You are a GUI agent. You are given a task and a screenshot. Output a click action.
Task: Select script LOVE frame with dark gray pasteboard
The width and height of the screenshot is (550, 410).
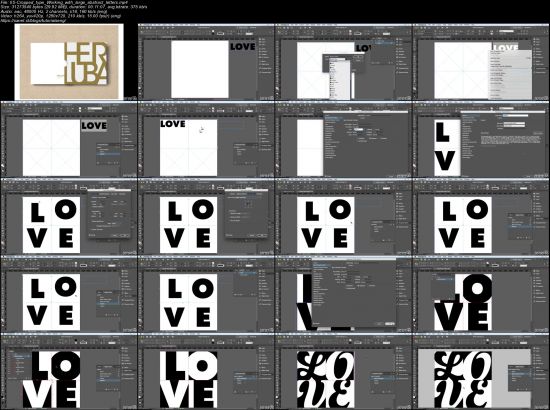343,371
